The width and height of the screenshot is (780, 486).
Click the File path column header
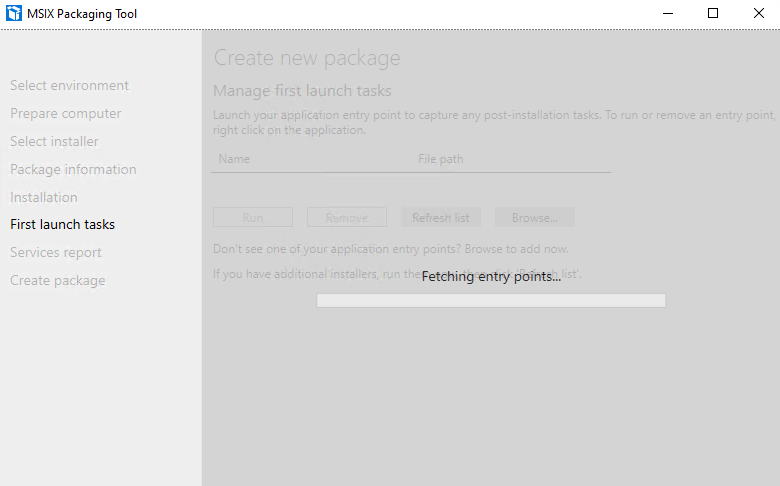[441, 159]
